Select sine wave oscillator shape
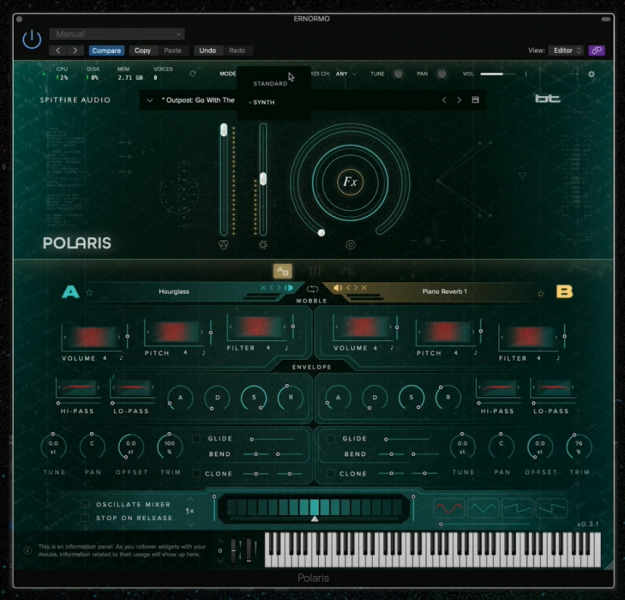625x600 pixels. (448, 508)
